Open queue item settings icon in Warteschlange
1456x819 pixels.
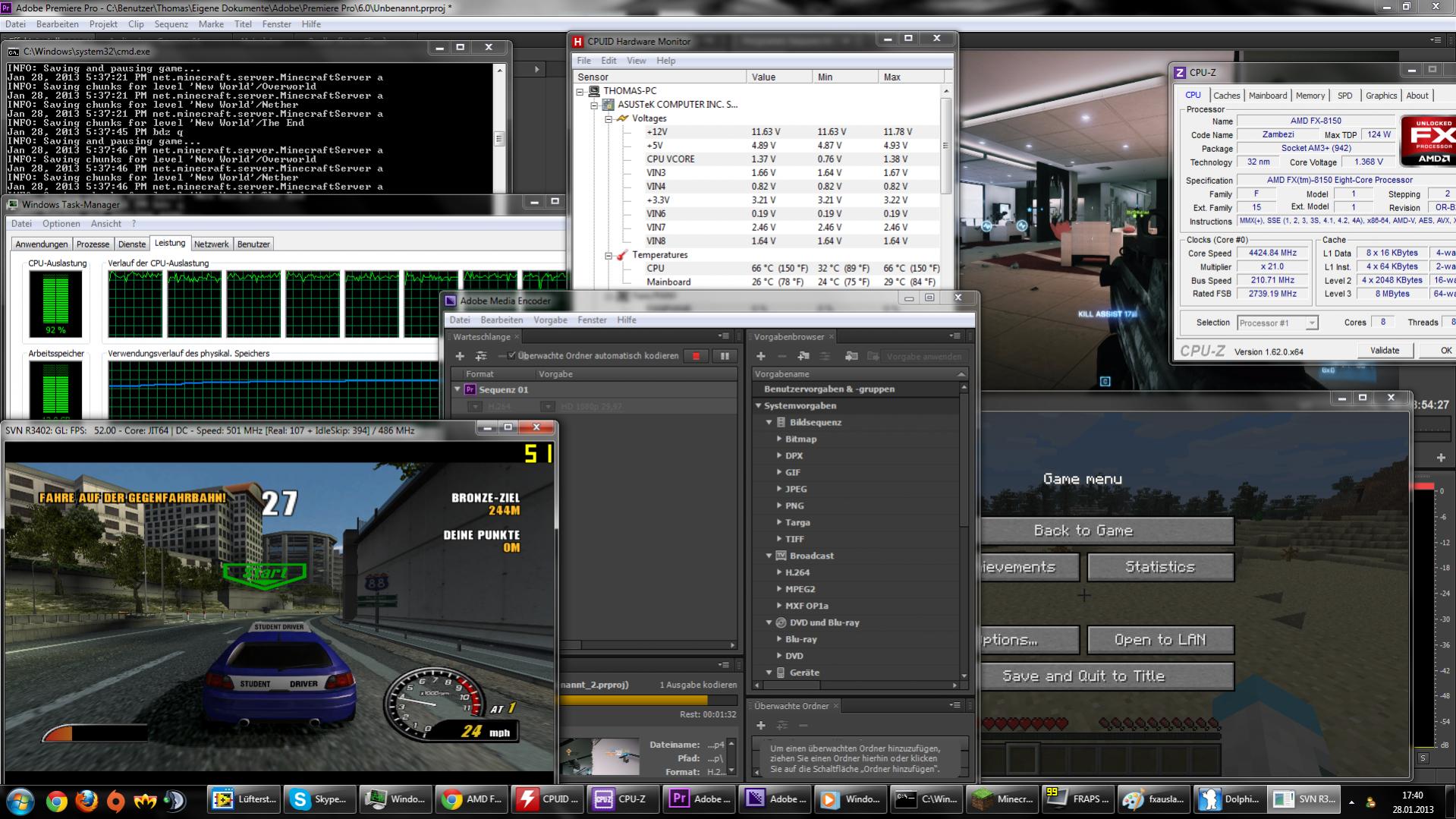[481, 356]
